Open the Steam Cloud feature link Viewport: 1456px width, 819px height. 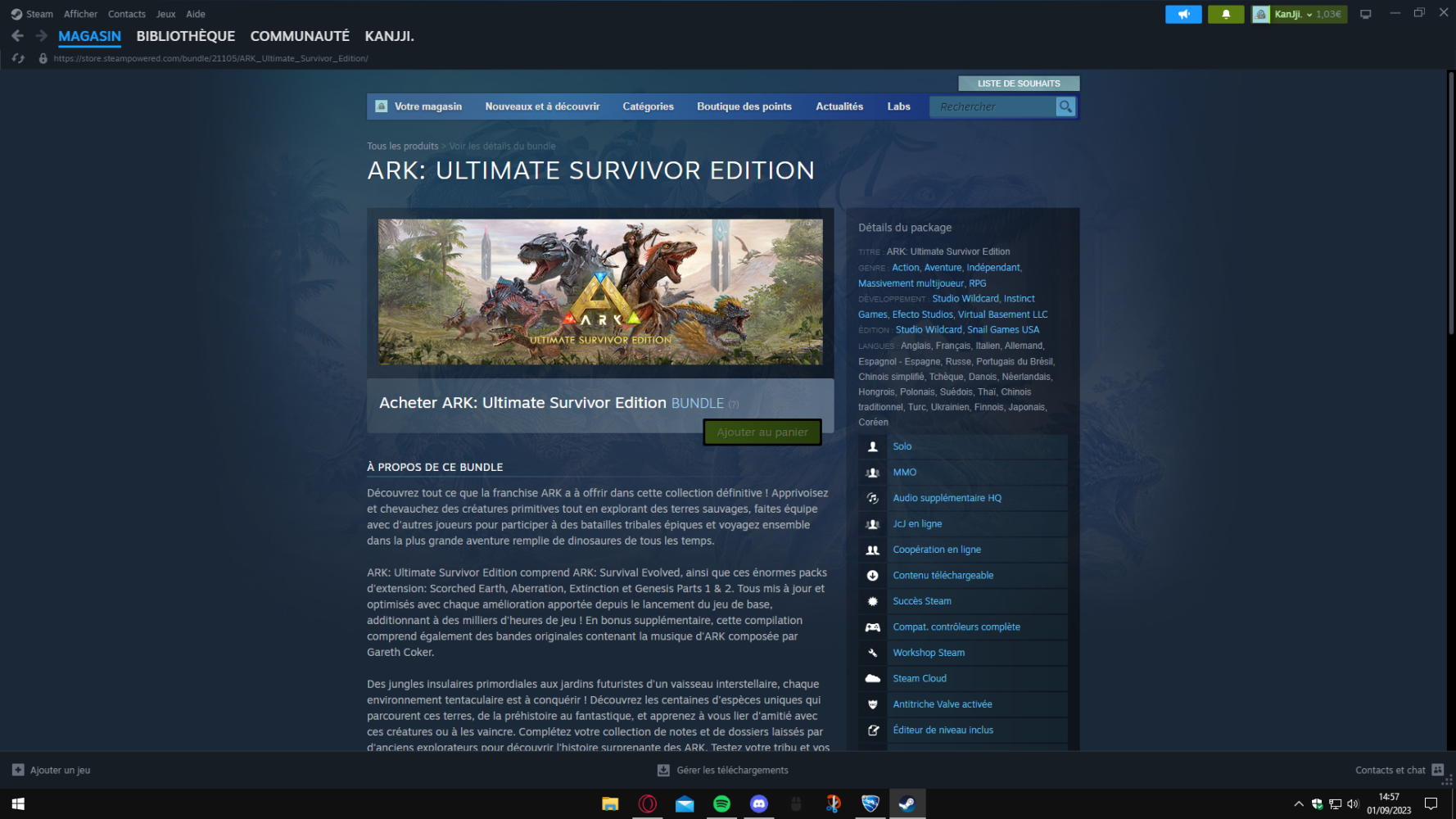(920, 679)
